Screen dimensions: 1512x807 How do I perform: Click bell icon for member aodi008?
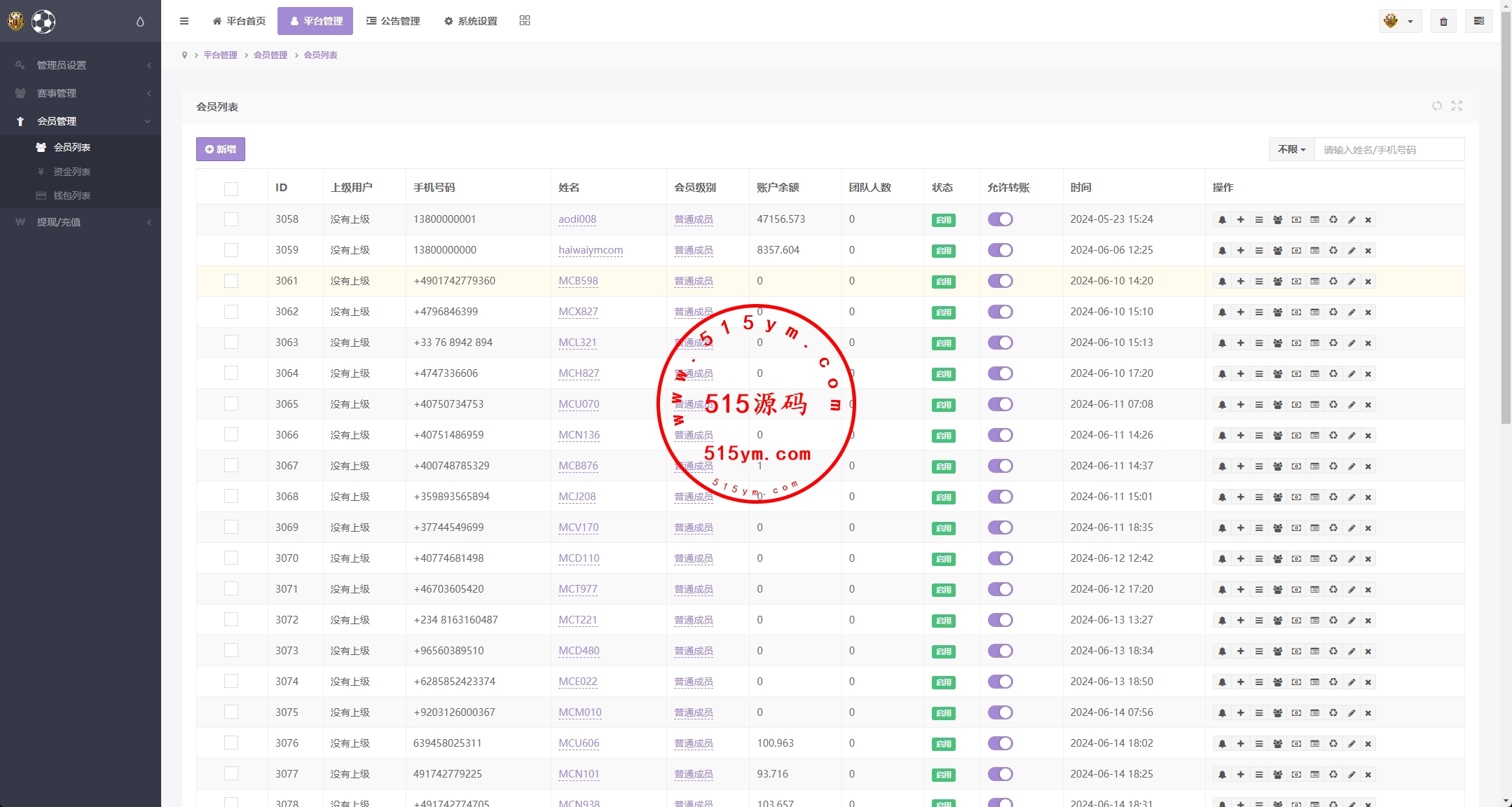(x=1222, y=220)
